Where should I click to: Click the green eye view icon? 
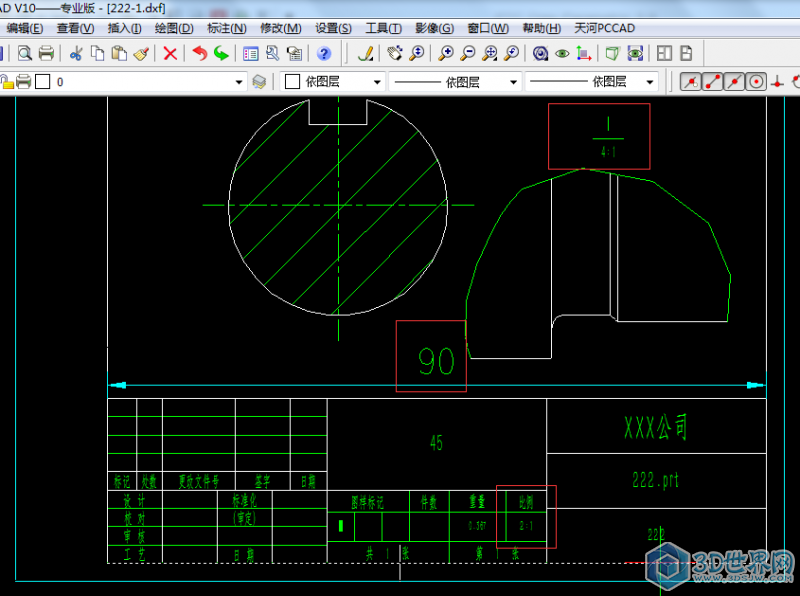coord(562,53)
